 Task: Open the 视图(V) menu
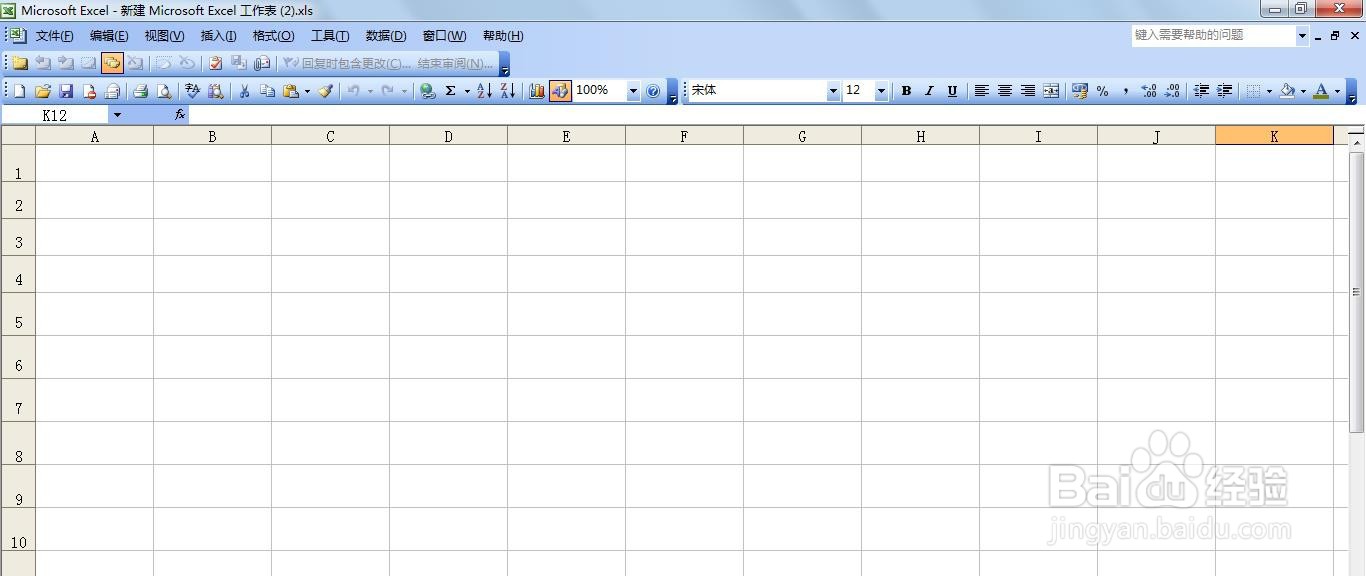coord(164,36)
